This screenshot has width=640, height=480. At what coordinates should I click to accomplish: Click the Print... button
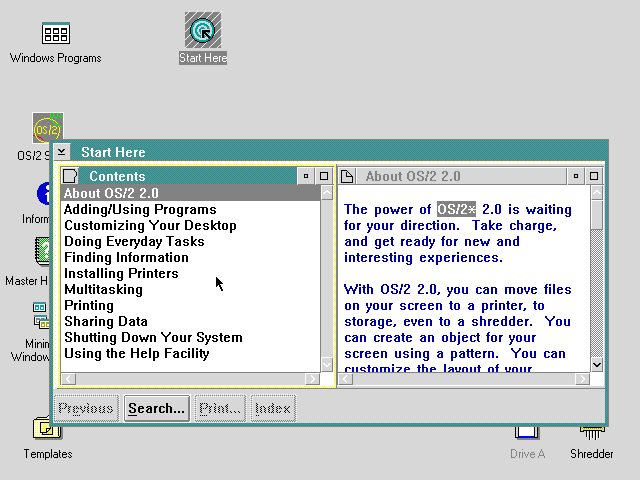click(220, 408)
